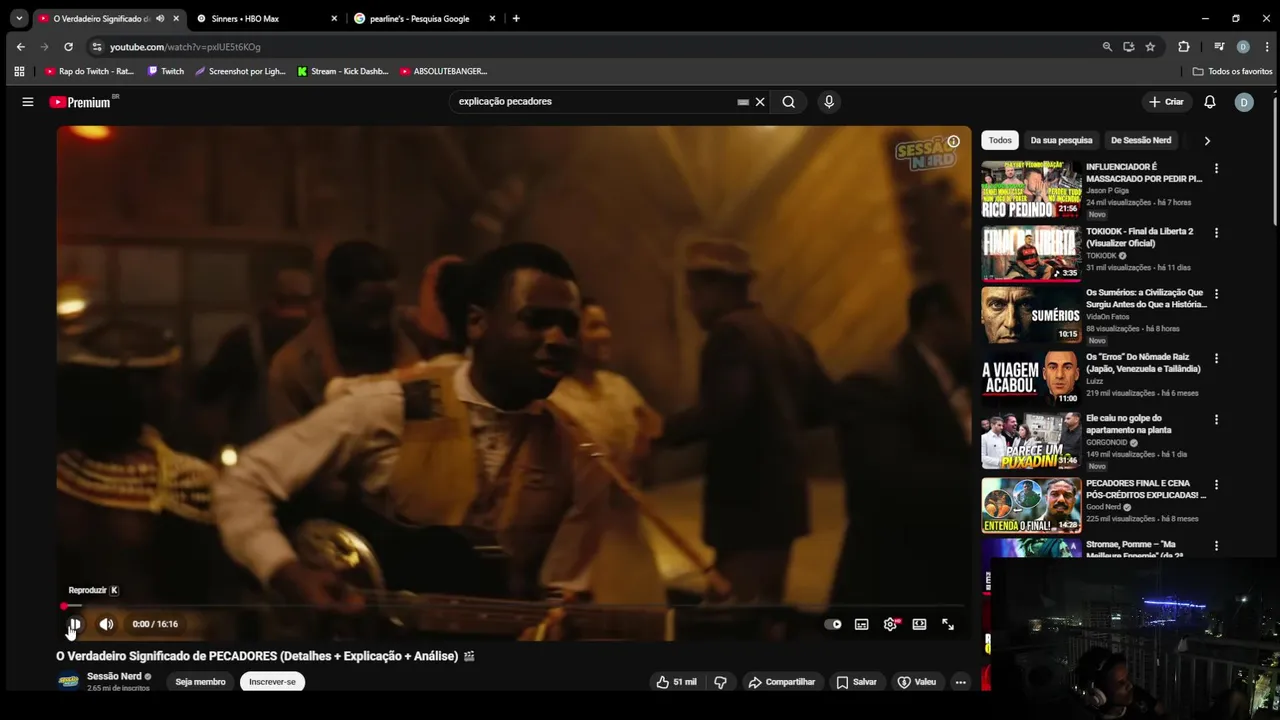
Task: Open the YouTube guide hamburger menu
Action: 28,102
